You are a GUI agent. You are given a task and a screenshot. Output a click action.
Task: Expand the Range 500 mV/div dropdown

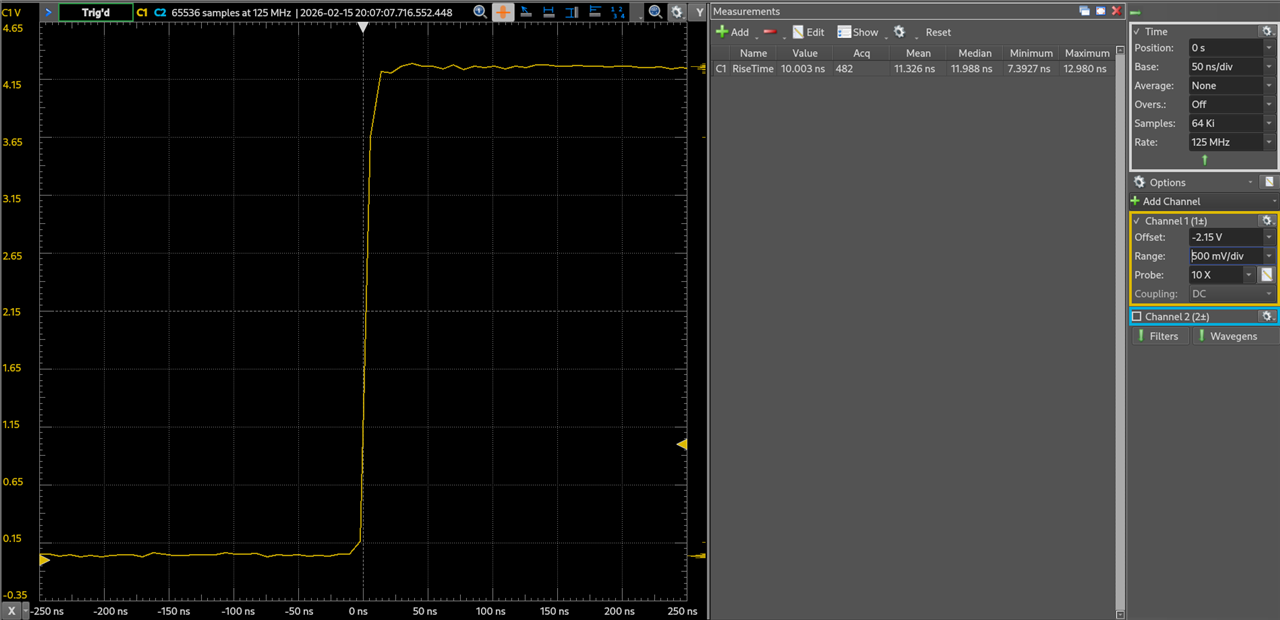point(1269,256)
